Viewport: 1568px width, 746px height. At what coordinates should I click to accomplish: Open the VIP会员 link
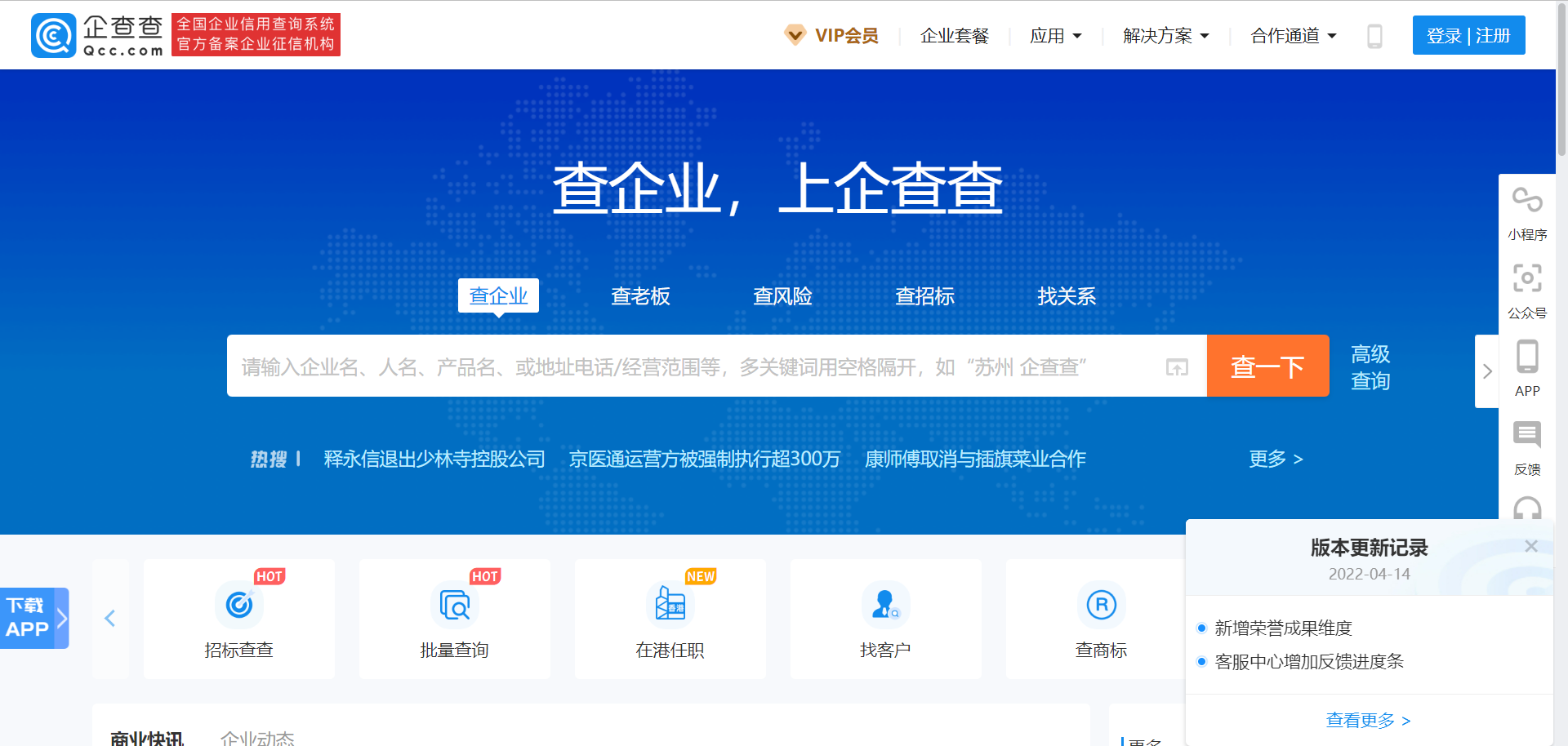point(847,36)
